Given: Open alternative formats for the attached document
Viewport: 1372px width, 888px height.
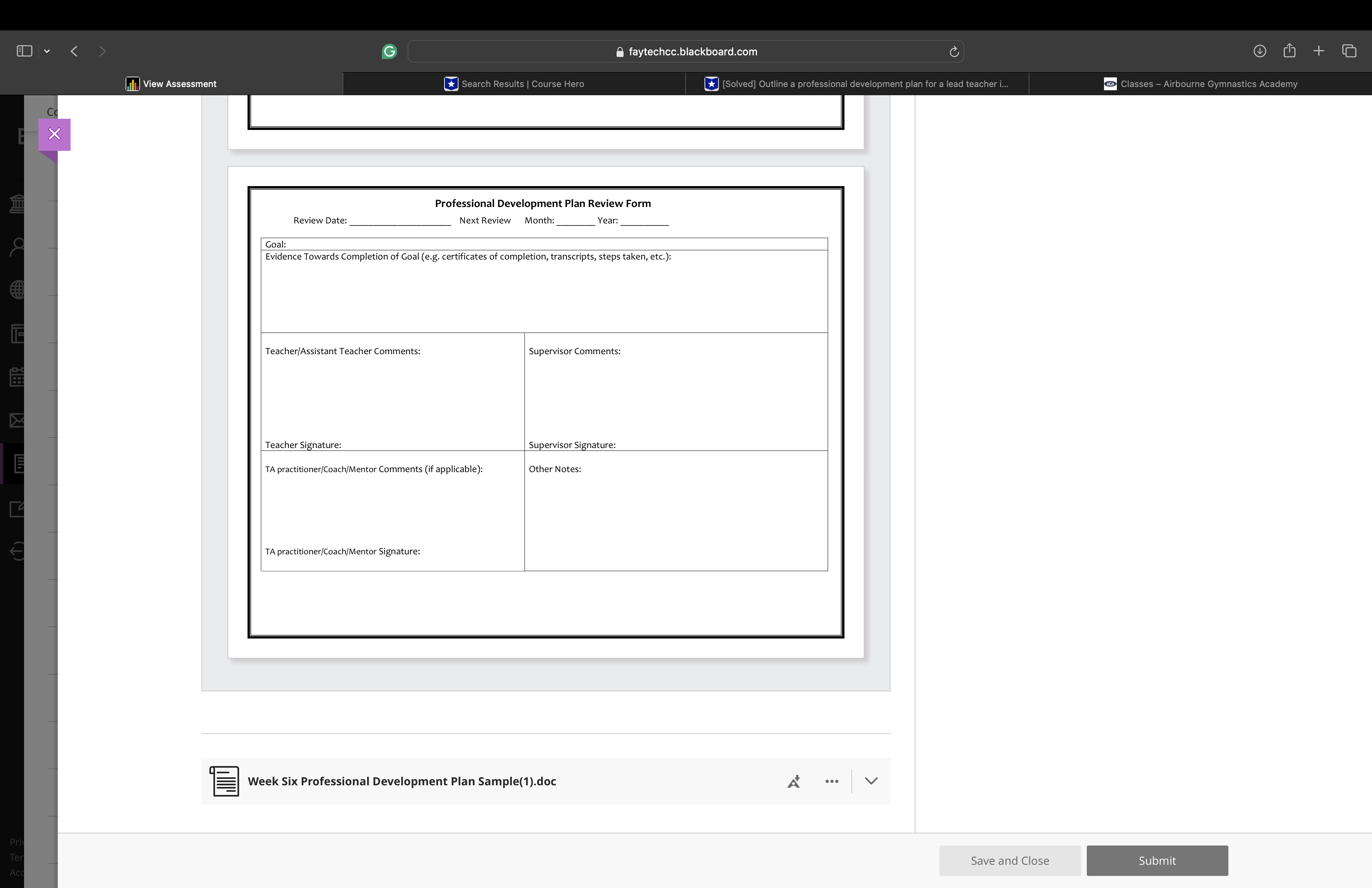Looking at the screenshot, I should 794,781.
